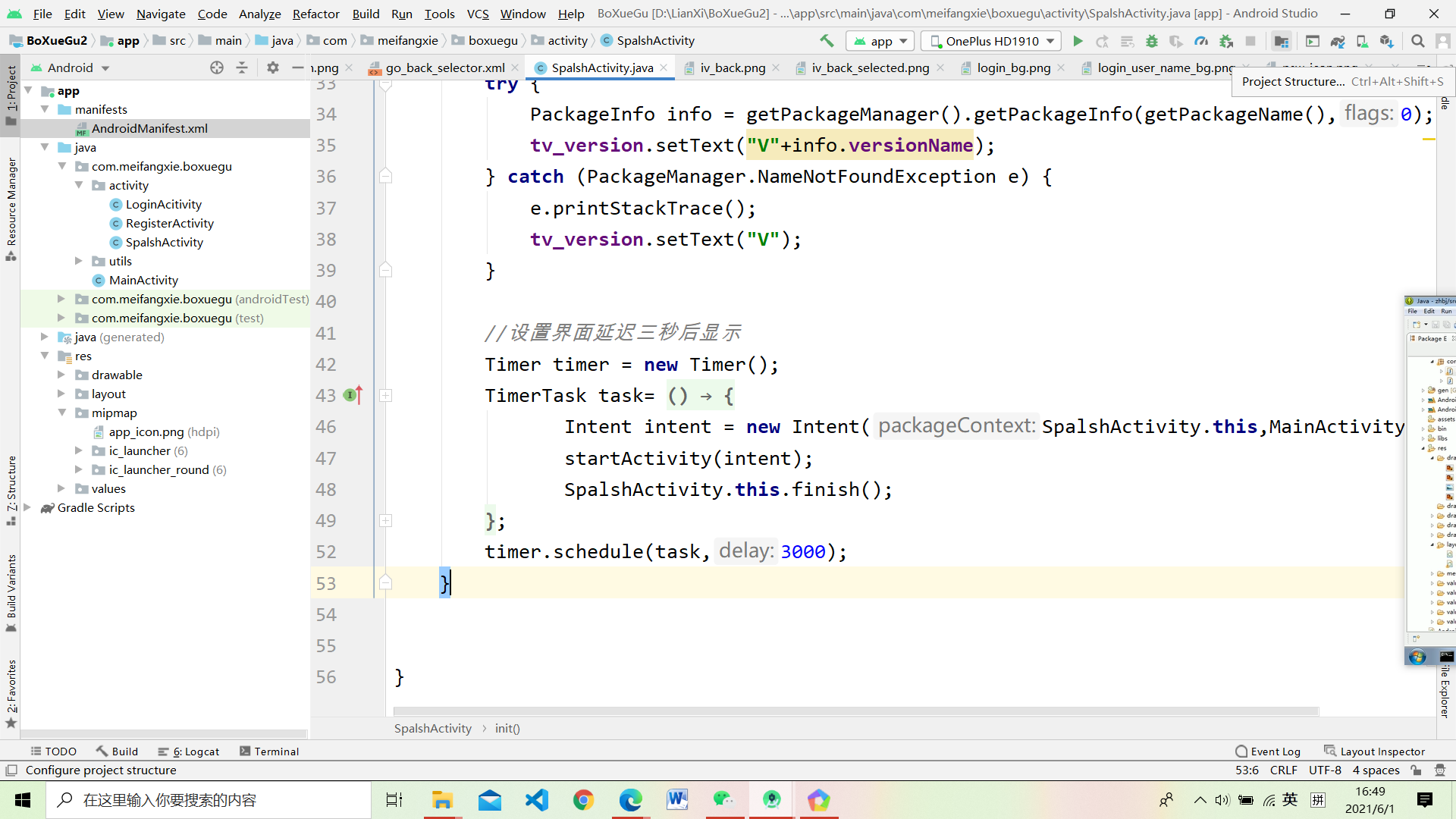Click Event Log in status bar
Image resolution: width=1456 pixels, height=819 pixels.
point(1268,751)
